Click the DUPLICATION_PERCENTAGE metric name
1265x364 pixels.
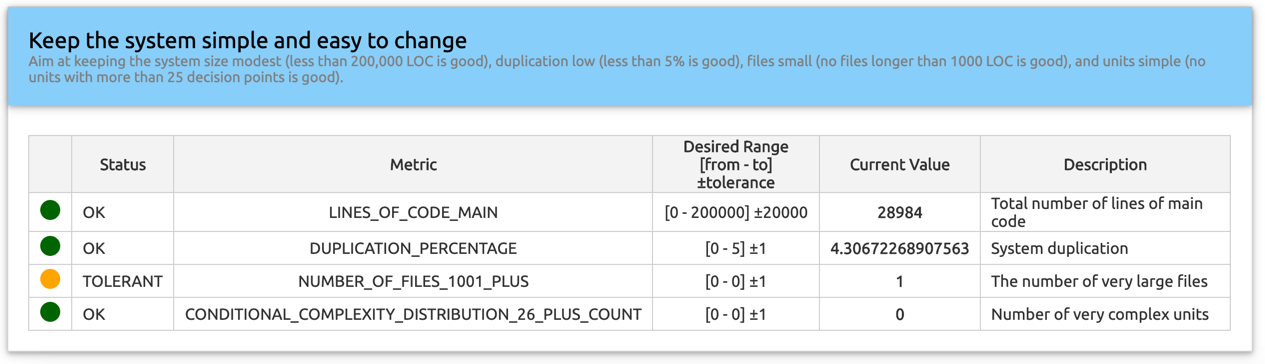click(x=413, y=248)
